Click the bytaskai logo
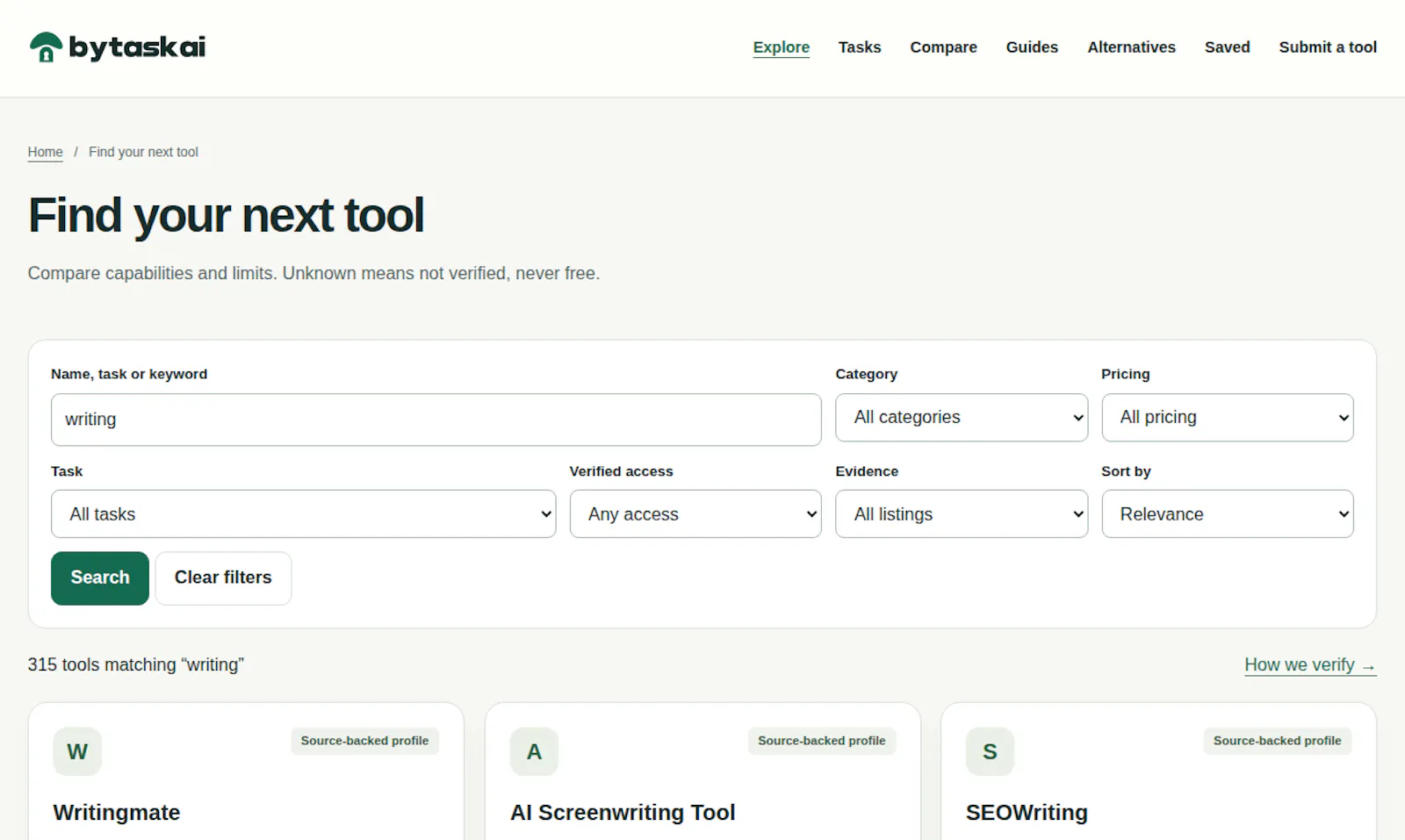This screenshot has height=840, width=1405. click(x=118, y=47)
